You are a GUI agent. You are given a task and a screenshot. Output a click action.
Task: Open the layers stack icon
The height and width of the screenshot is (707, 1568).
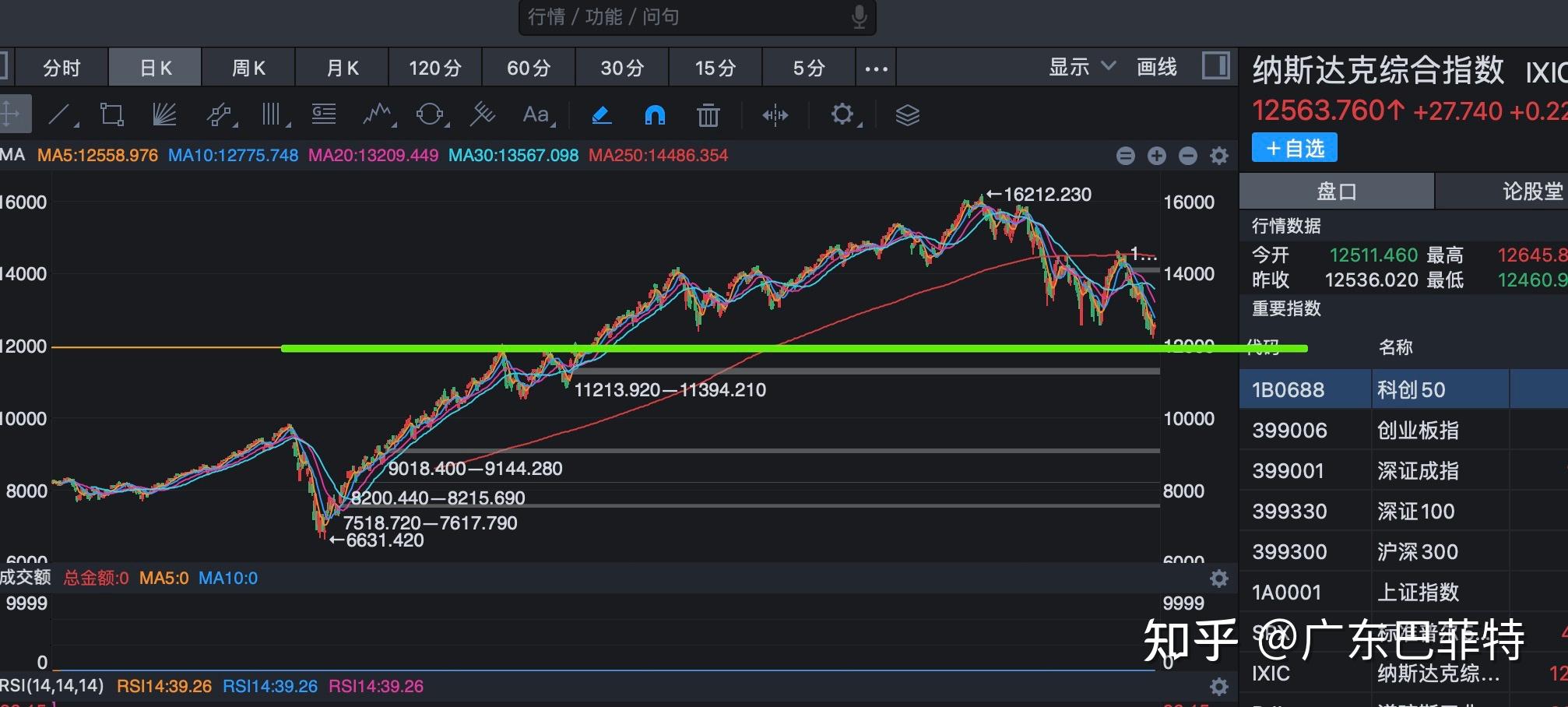(907, 115)
